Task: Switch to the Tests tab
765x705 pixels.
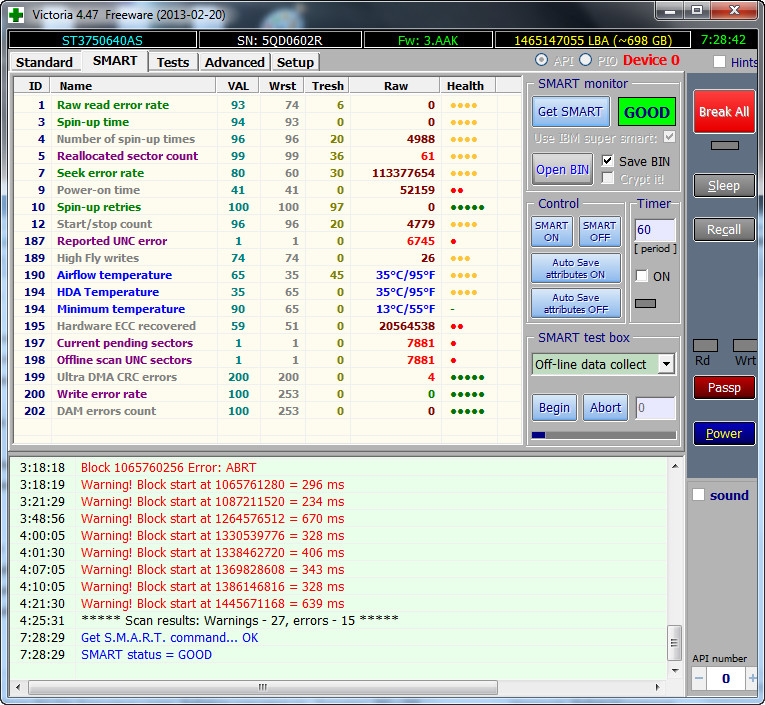Action: [173, 62]
